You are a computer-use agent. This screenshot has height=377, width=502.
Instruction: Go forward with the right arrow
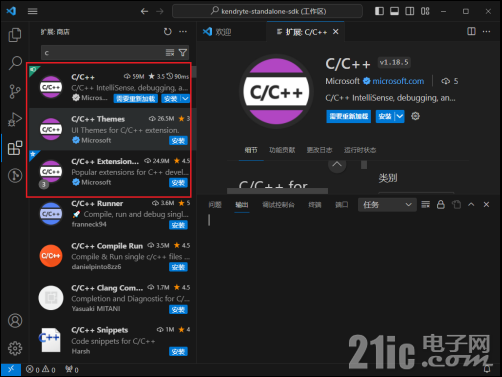click(x=160, y=11)
